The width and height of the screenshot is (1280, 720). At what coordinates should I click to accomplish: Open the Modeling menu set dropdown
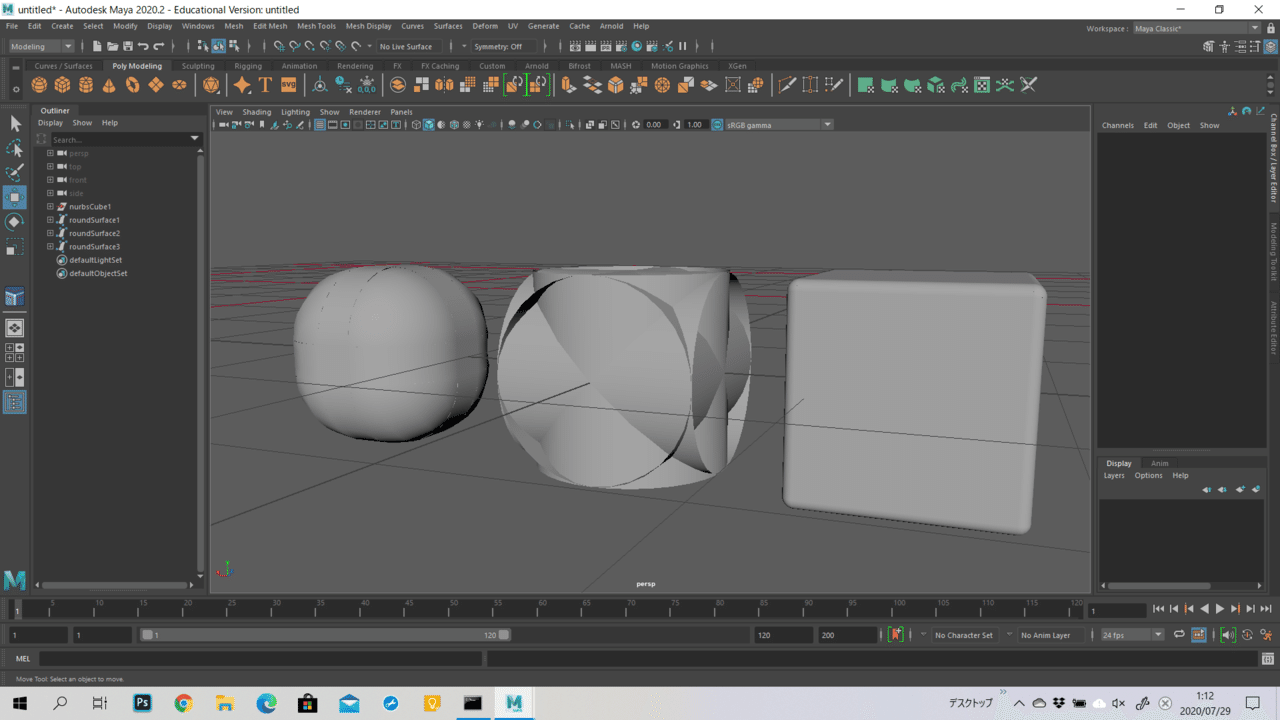(41, 46)
